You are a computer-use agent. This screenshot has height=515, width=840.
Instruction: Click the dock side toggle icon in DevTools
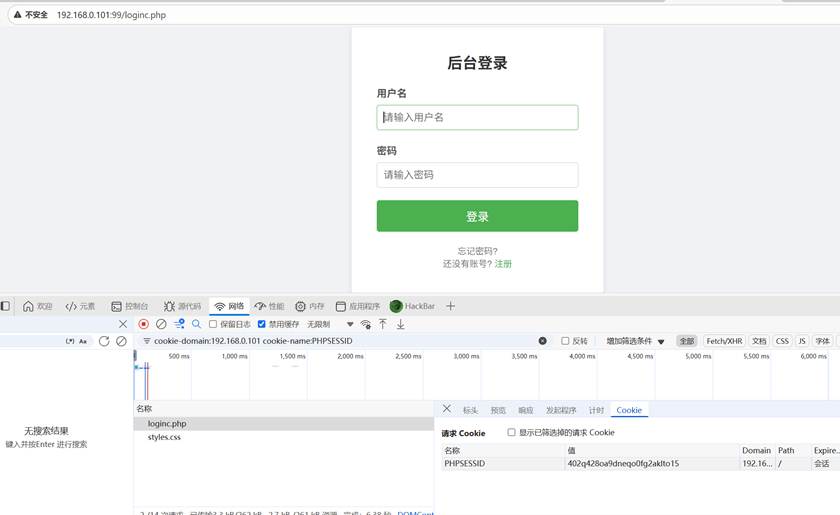click(5, 306)
